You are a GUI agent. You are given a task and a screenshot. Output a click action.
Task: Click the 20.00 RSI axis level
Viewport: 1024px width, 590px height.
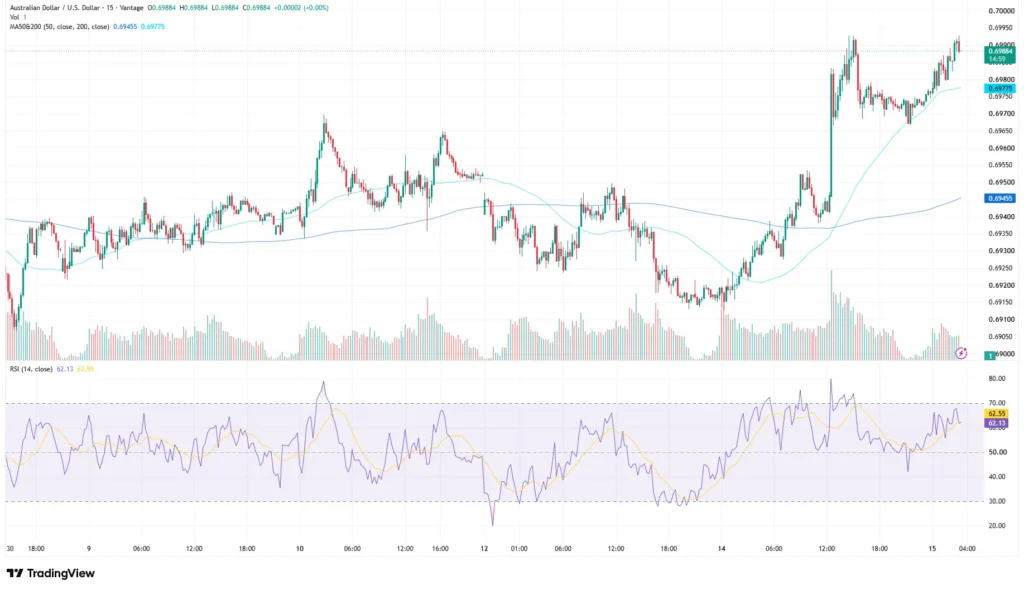(997, 526)
